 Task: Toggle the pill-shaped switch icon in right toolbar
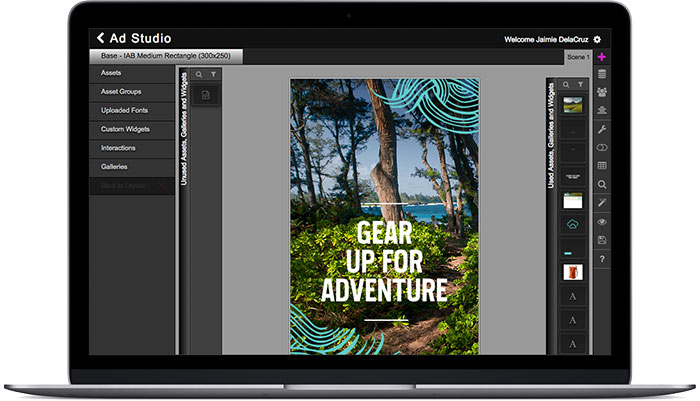point(602,148)
